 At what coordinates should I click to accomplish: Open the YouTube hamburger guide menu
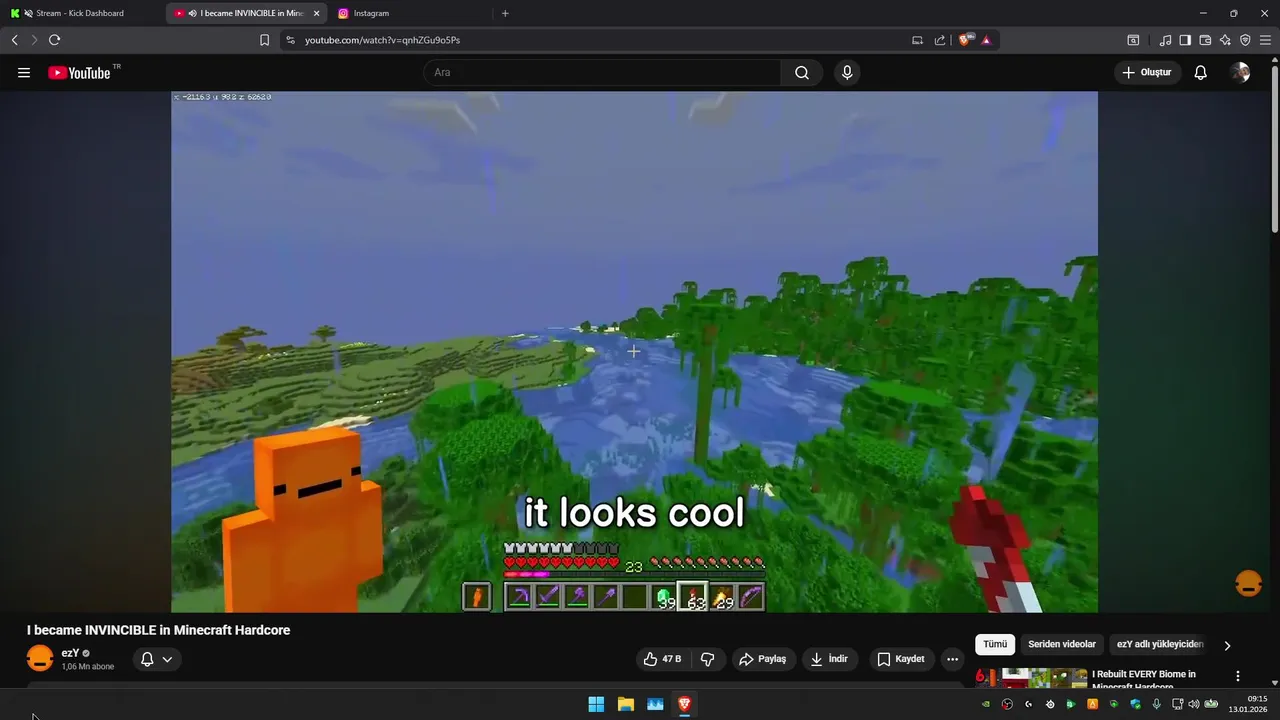(x=24, y=73)
